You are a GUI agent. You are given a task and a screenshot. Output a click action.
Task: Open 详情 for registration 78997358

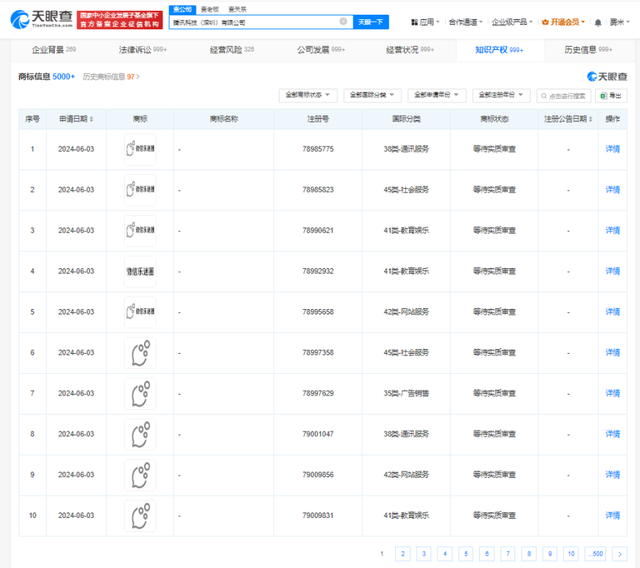pyautogui.click(x=612, y=353)
